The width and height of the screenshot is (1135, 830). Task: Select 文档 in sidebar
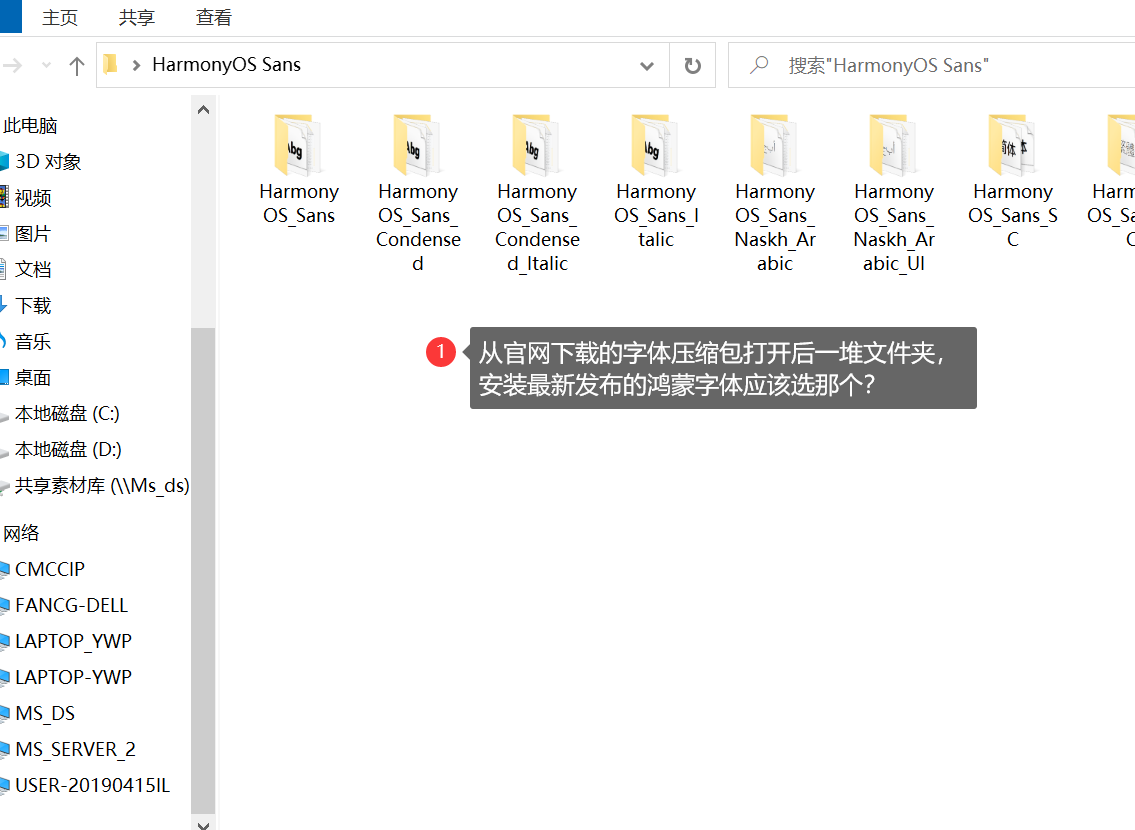[33, 269]
